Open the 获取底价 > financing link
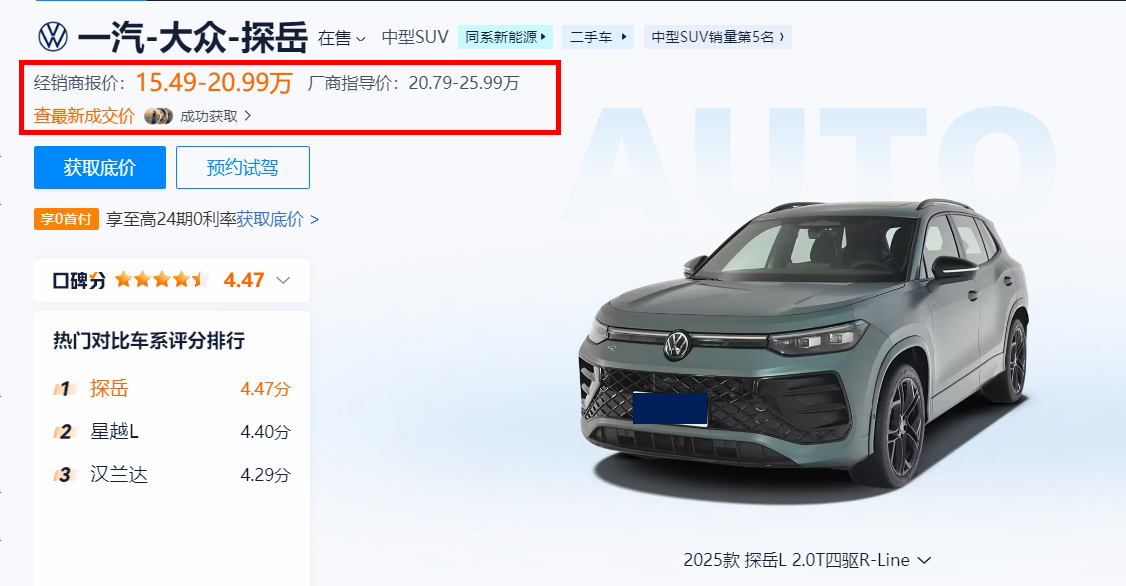1126x586 pixels. click(278, 219)
